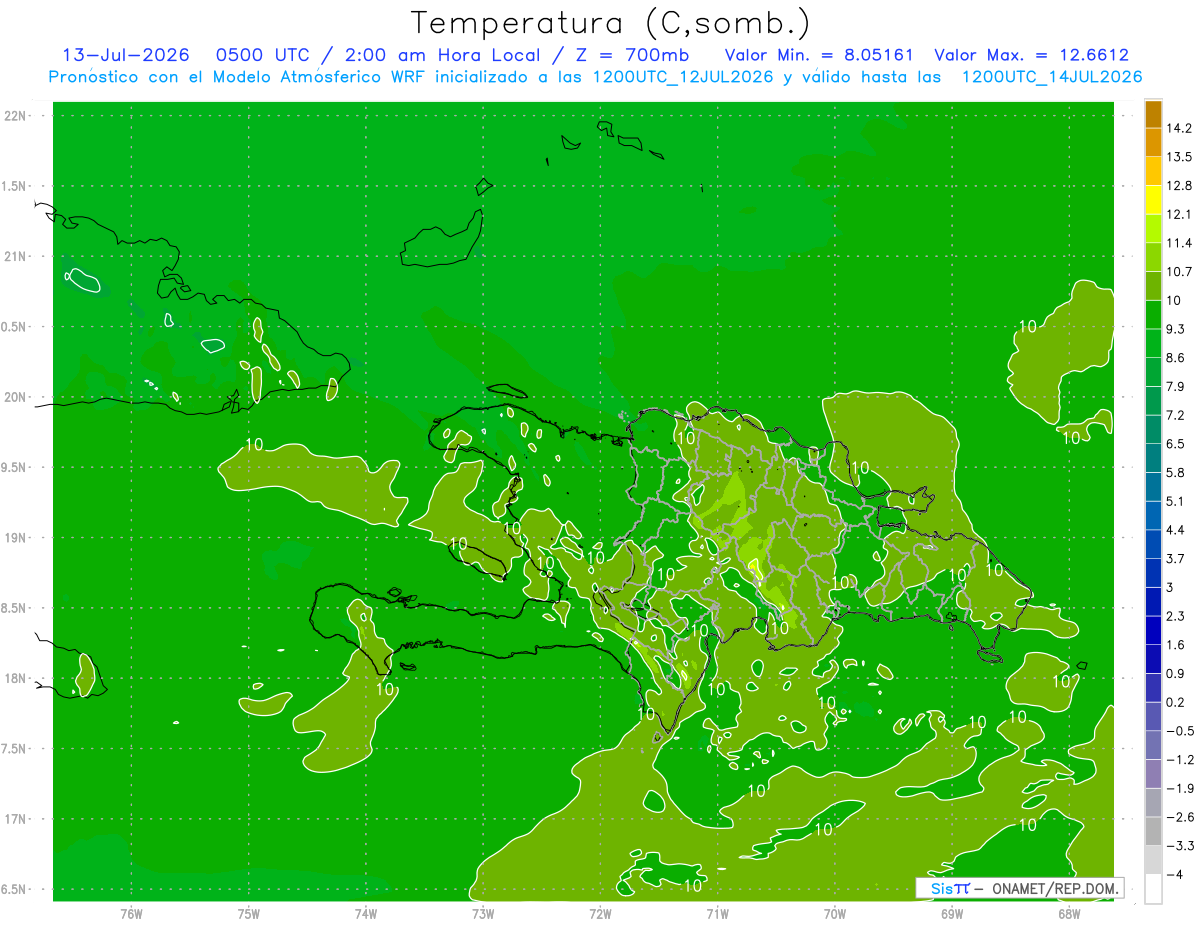Screen dimensions: 1200x927
Task: Pick the lime swatch between 11.4 and 12.1
Action: (x=1153, y=228)
